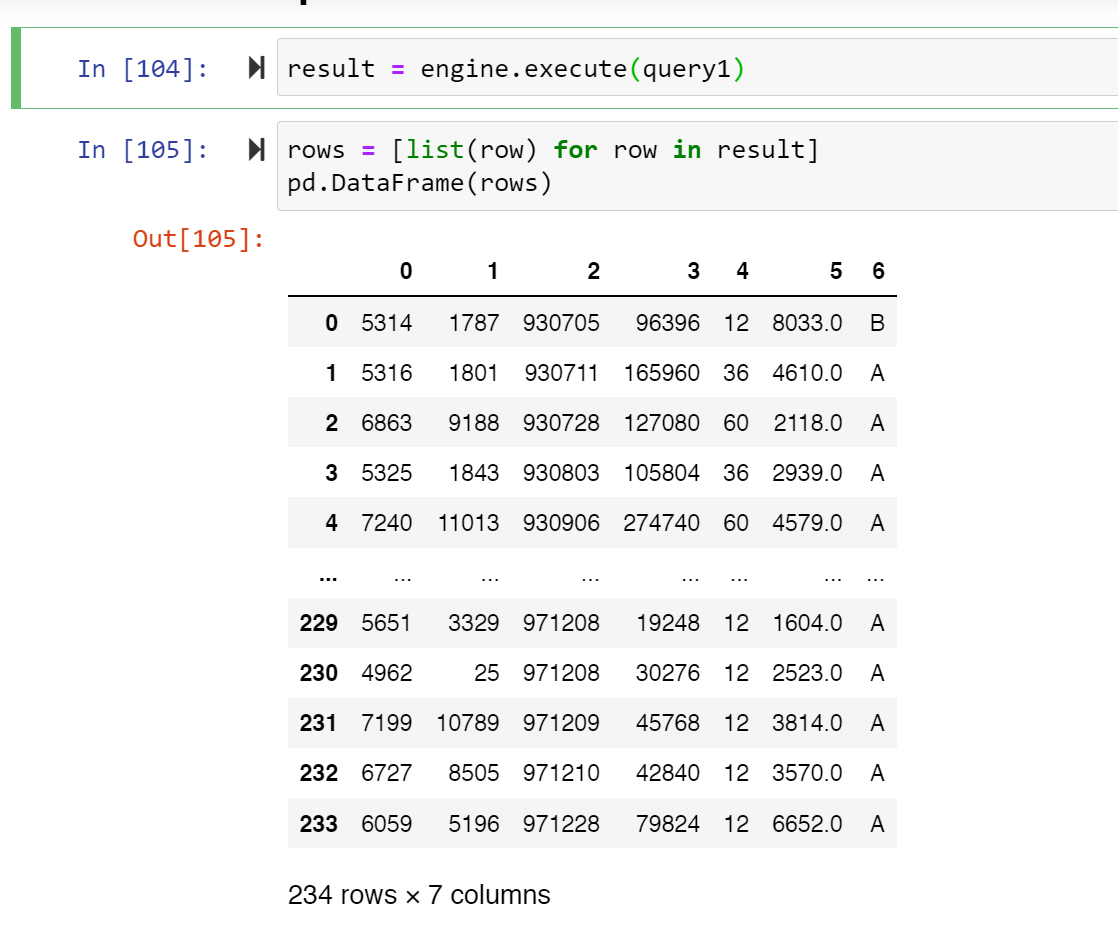Click the 234 rows × 7 columns text

point(419,895)
